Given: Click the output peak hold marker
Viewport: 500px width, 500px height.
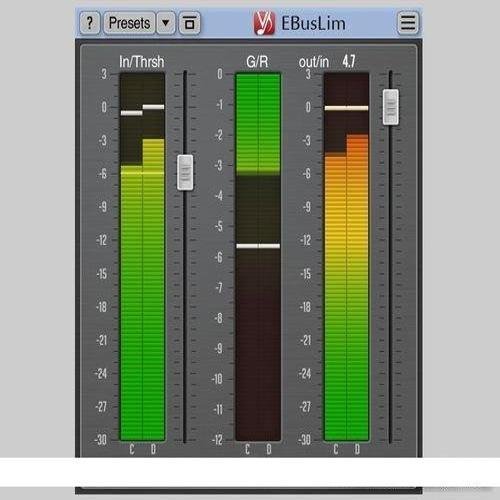Looking at the screenshot, I should coord(347,108).
